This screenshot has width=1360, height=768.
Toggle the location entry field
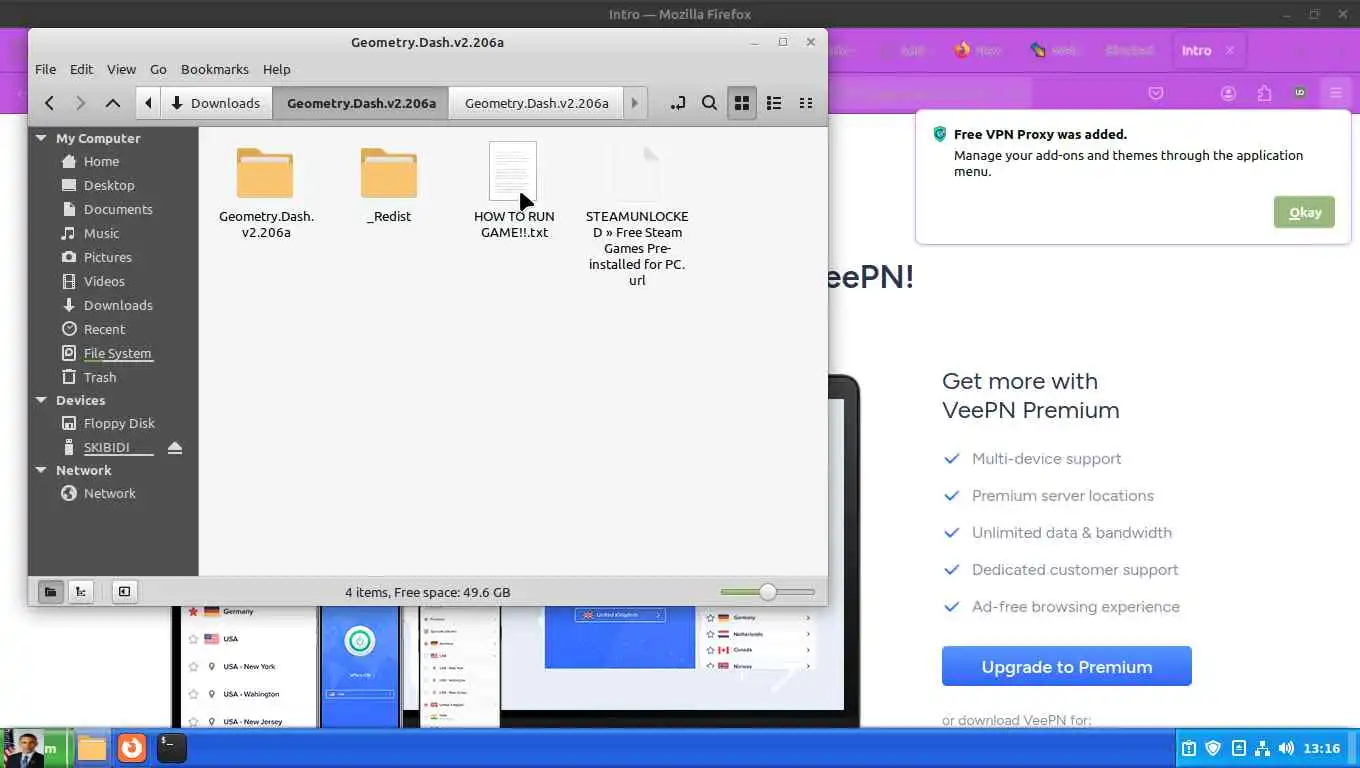point(678,103)
